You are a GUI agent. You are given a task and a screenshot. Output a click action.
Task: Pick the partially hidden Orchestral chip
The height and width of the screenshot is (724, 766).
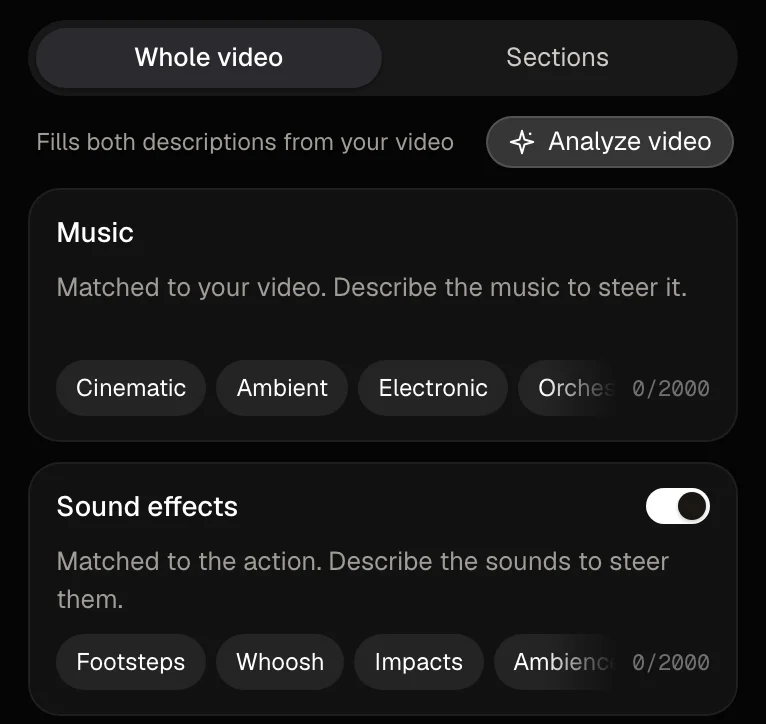pyautogui.click(x=569, y=388)
